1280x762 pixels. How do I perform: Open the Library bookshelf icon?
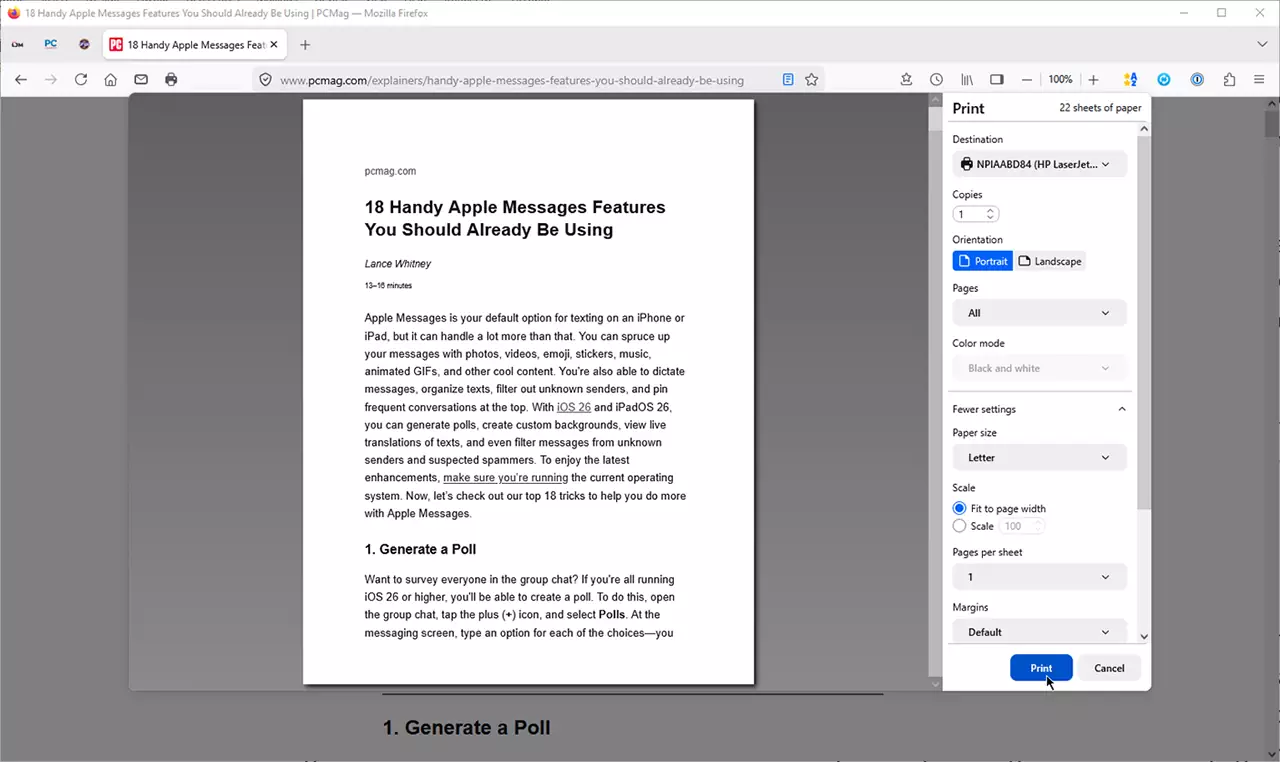[x=966, y=80]
